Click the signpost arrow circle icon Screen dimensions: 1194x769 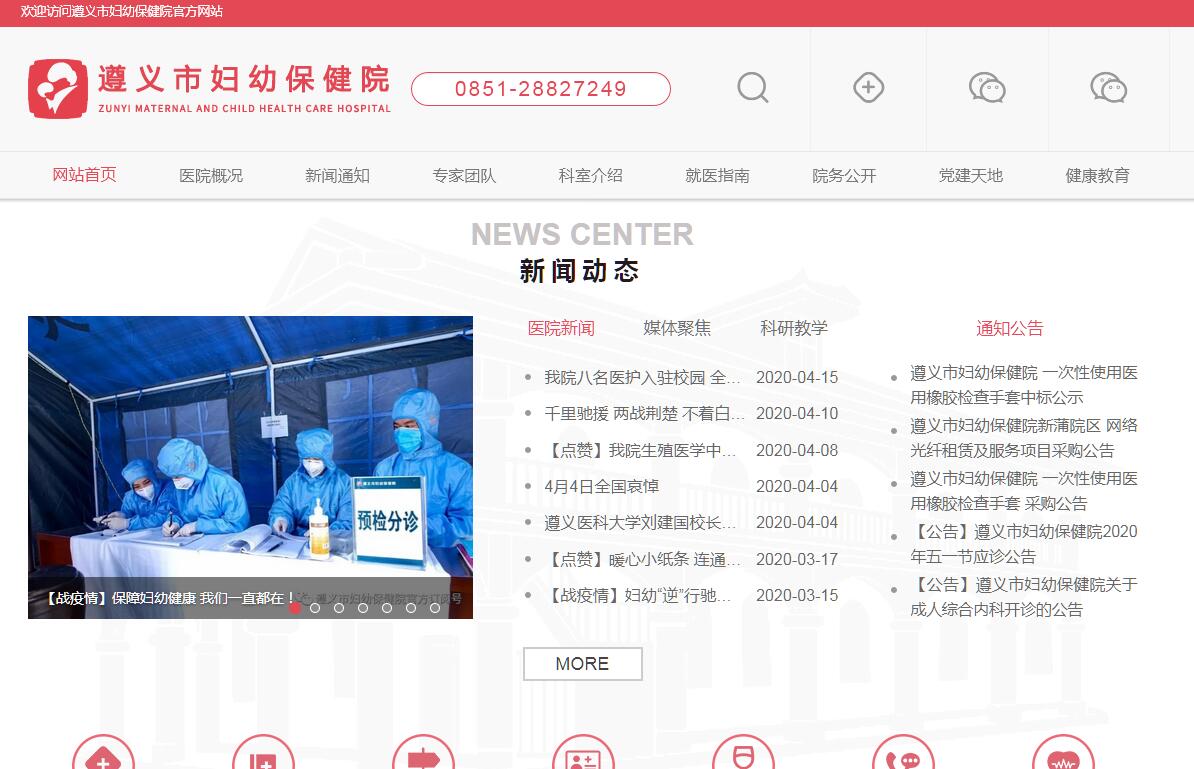click(x=423, y=758)
